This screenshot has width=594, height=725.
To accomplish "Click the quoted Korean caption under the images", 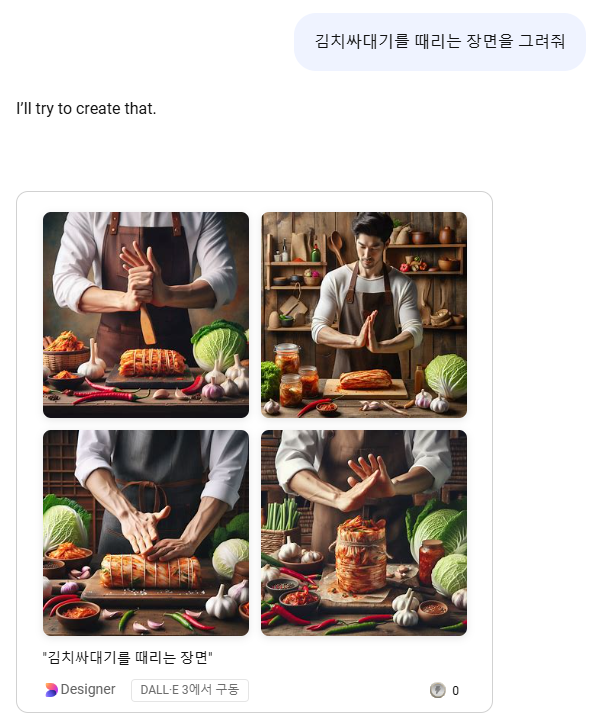I will tap(127, 657).
